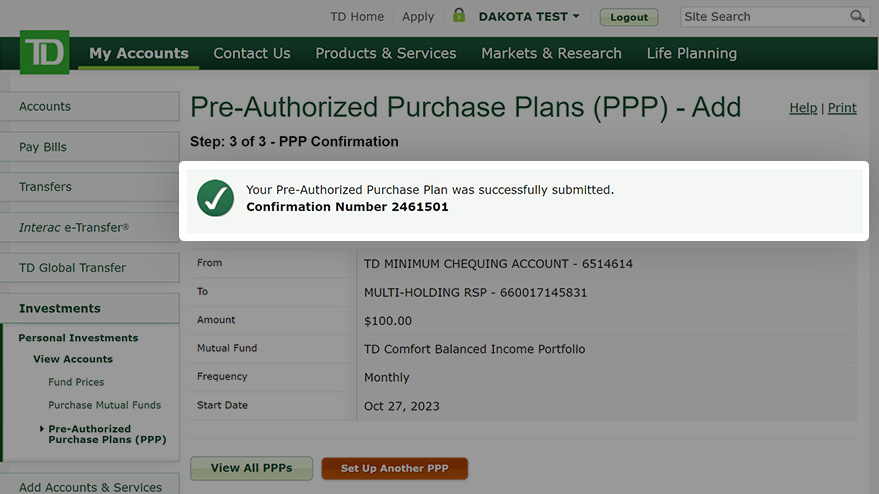Click View All PPPs button
This screenshot has width=879, height=494.
tap(251, 468)
